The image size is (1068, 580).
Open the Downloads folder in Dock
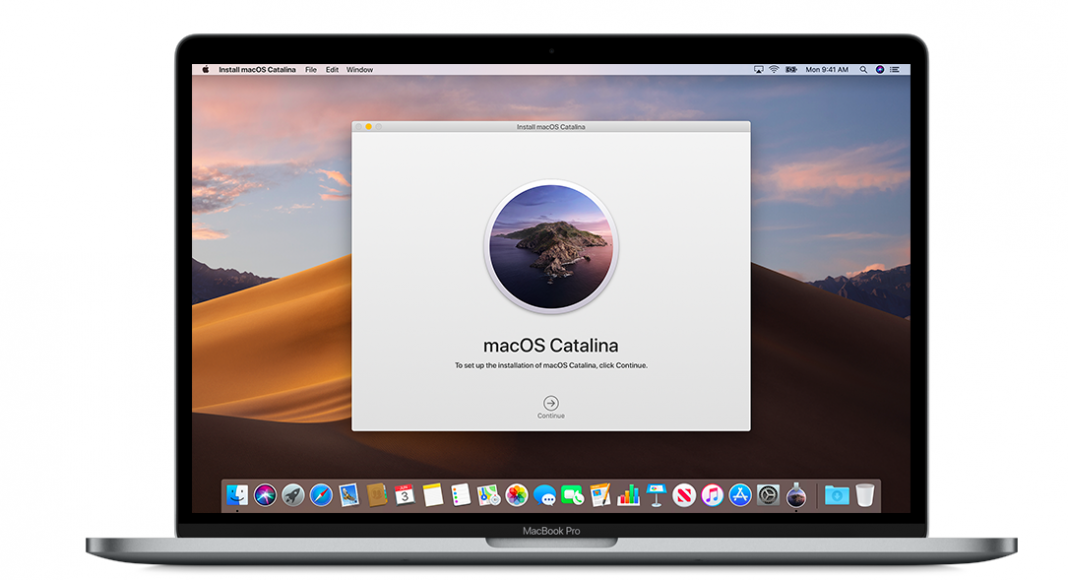[x=836, y=495]
